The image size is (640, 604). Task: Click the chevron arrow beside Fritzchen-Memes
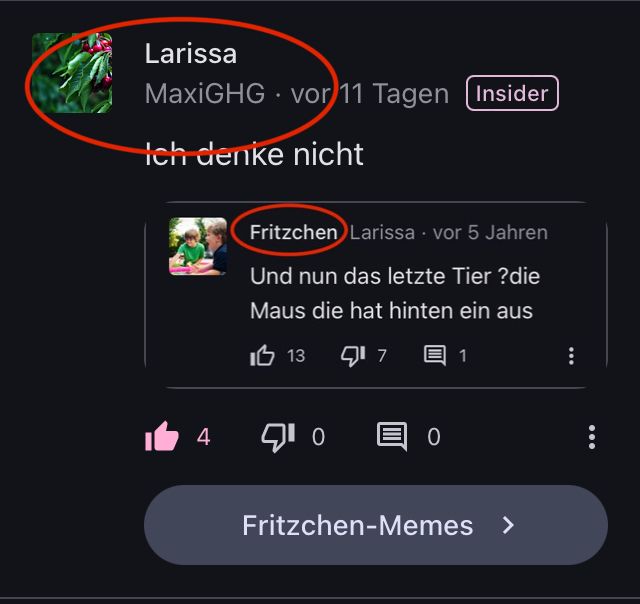(x=508, y=525)
